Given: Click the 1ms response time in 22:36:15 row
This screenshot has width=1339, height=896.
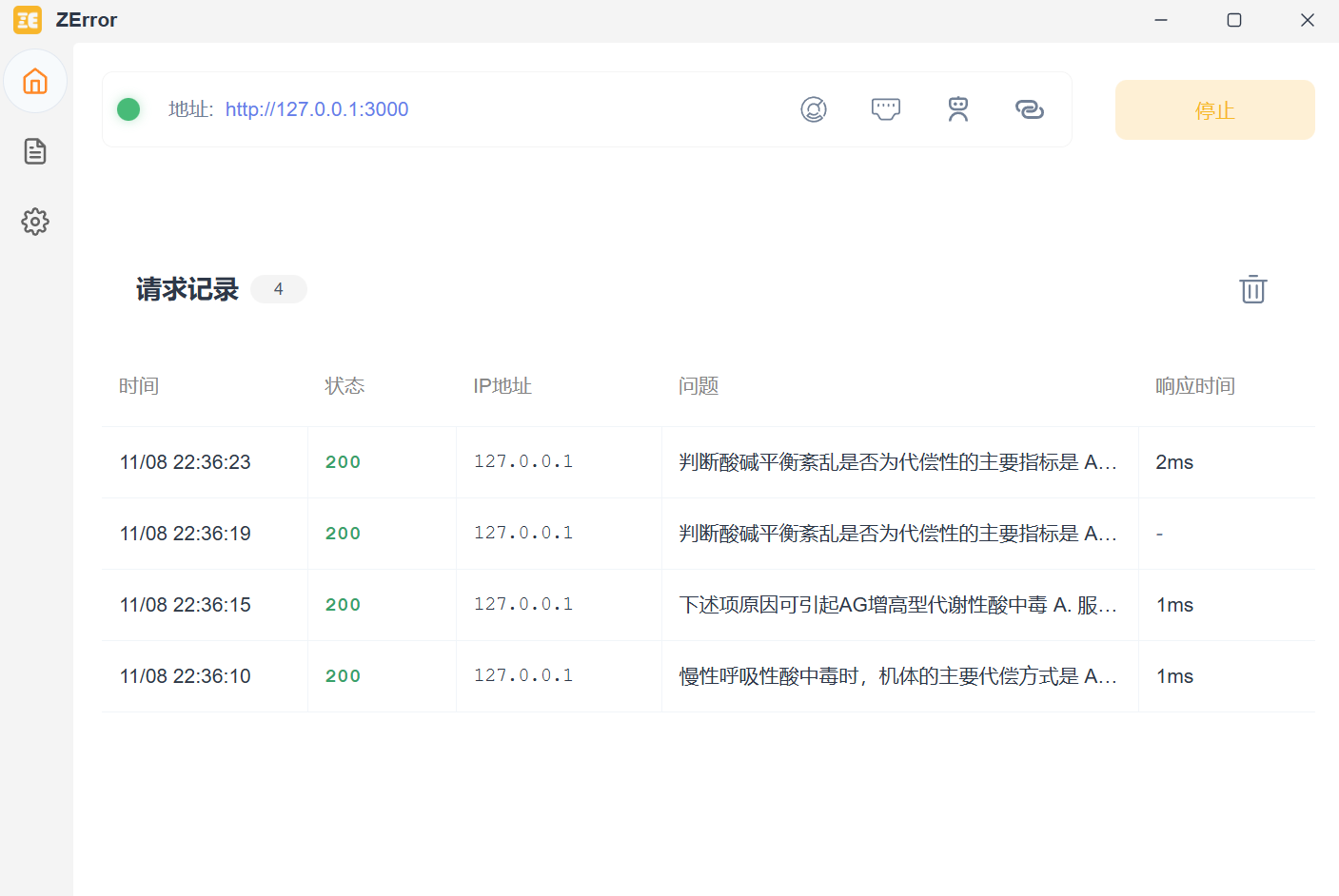Looking at the screenshot, I should click(1174, 605).
